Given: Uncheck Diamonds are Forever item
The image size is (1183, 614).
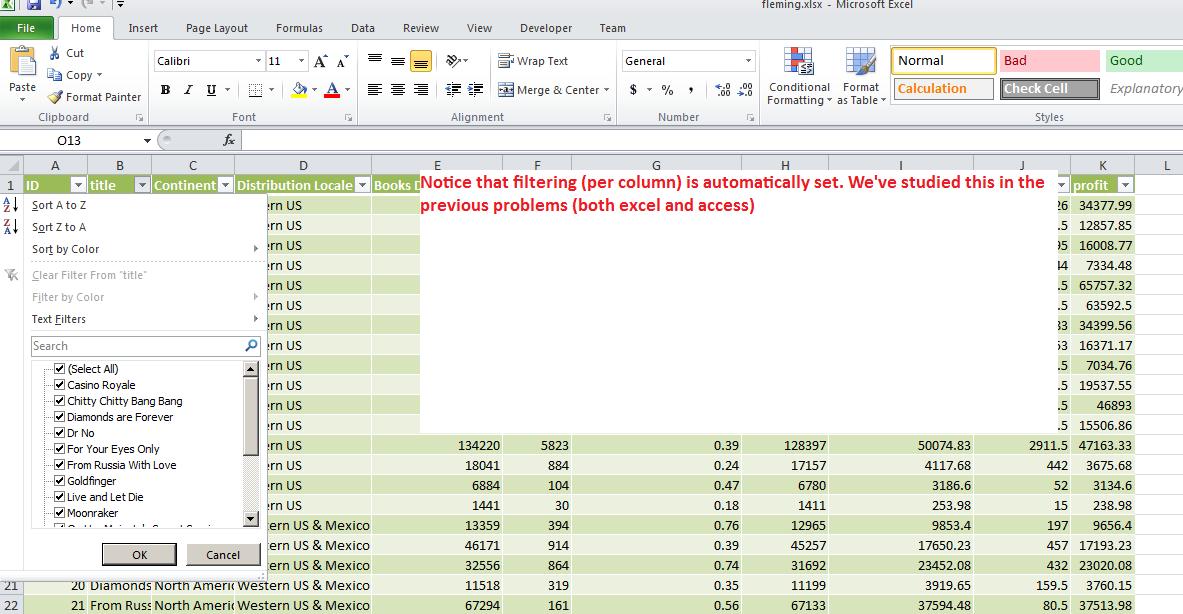Looking at the screenshot, I should click(60, 416).
